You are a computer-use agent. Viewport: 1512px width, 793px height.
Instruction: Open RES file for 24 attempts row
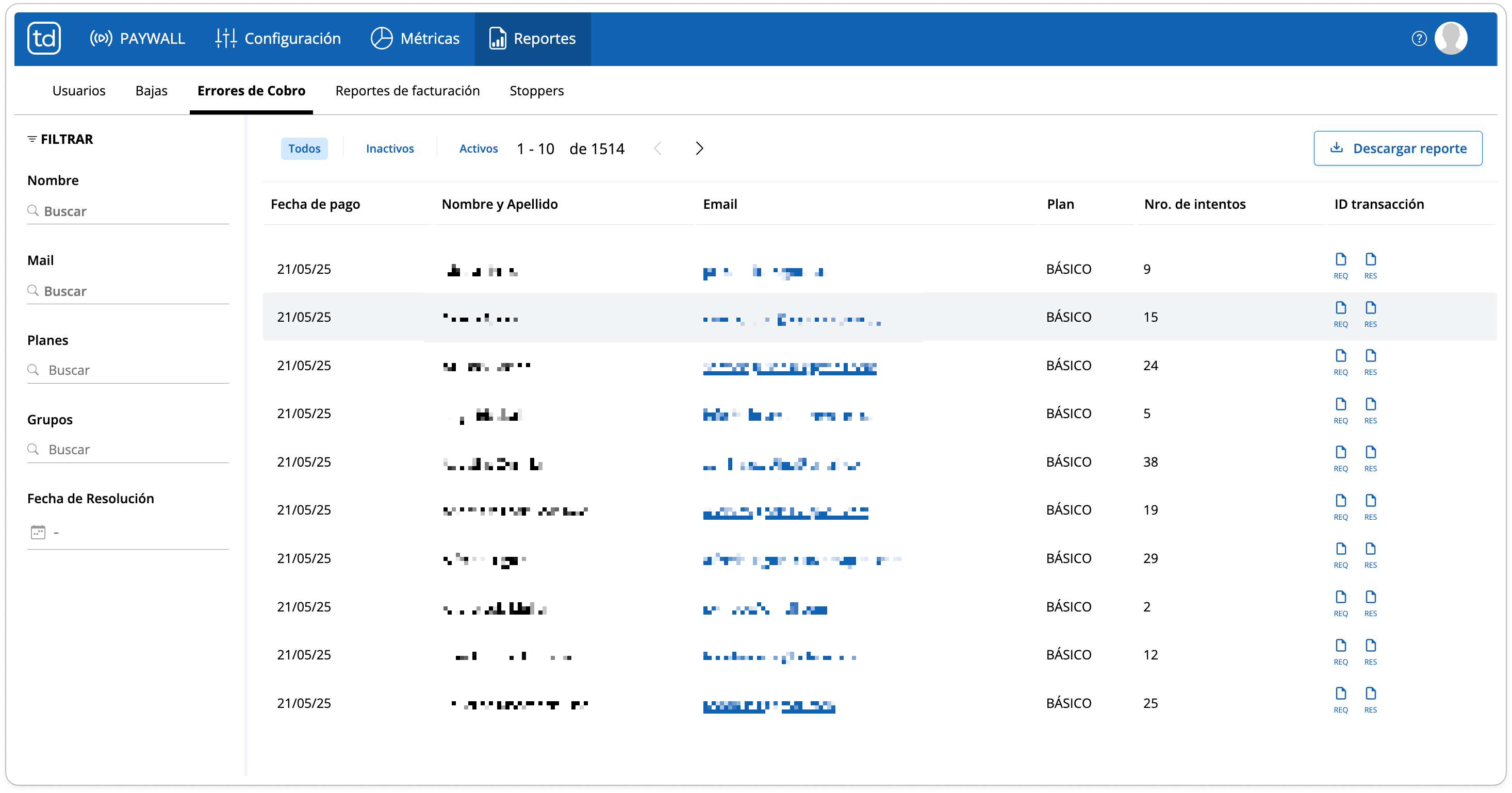(x=1371, y=362)
